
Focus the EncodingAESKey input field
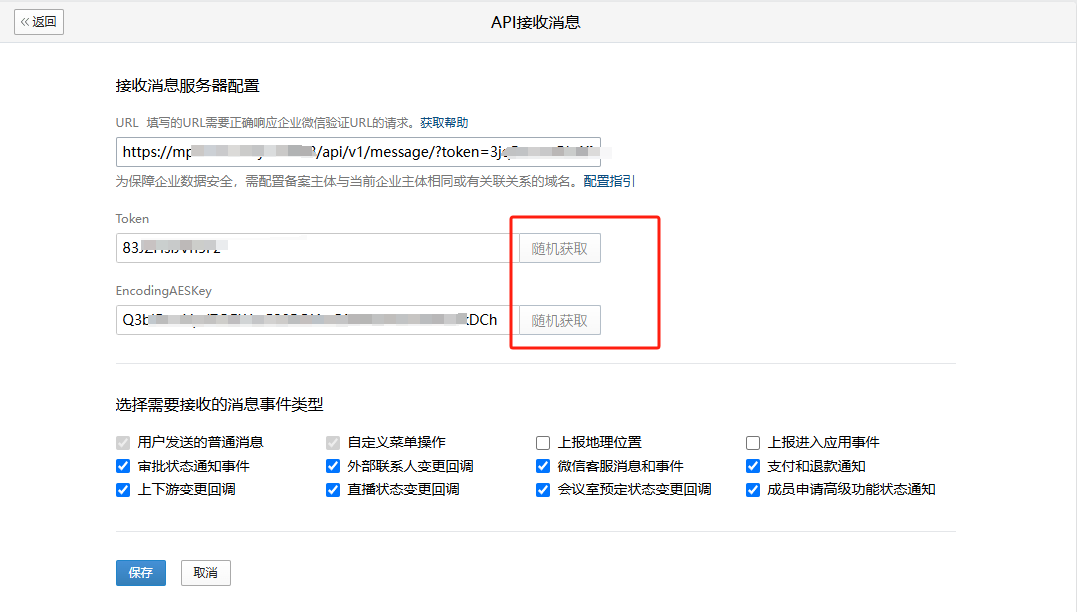pos(313,320)
